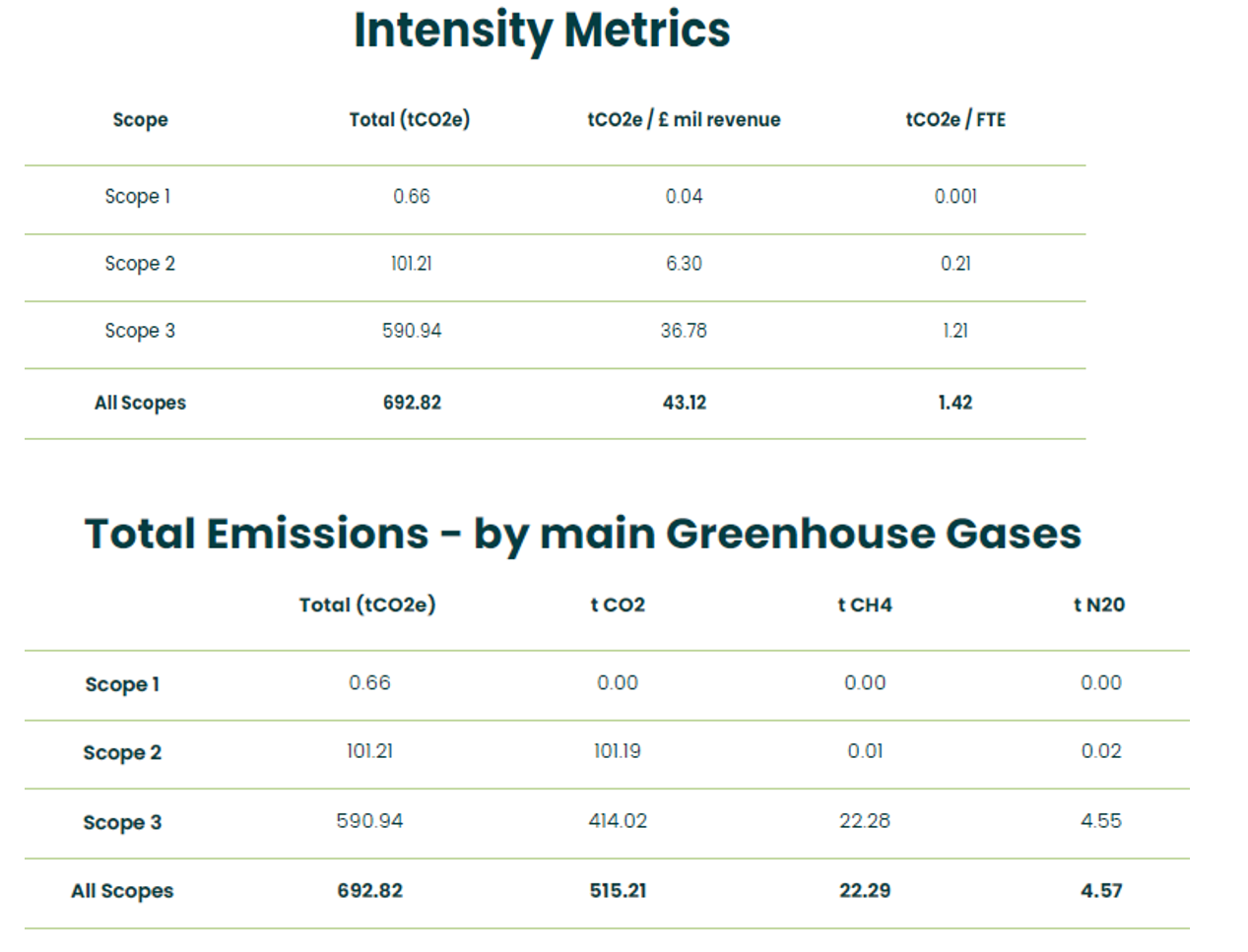Select the 6.30 Scope 2 revenue intensity cell
This screenshot has height=952, width=1248.
[684, 264]
